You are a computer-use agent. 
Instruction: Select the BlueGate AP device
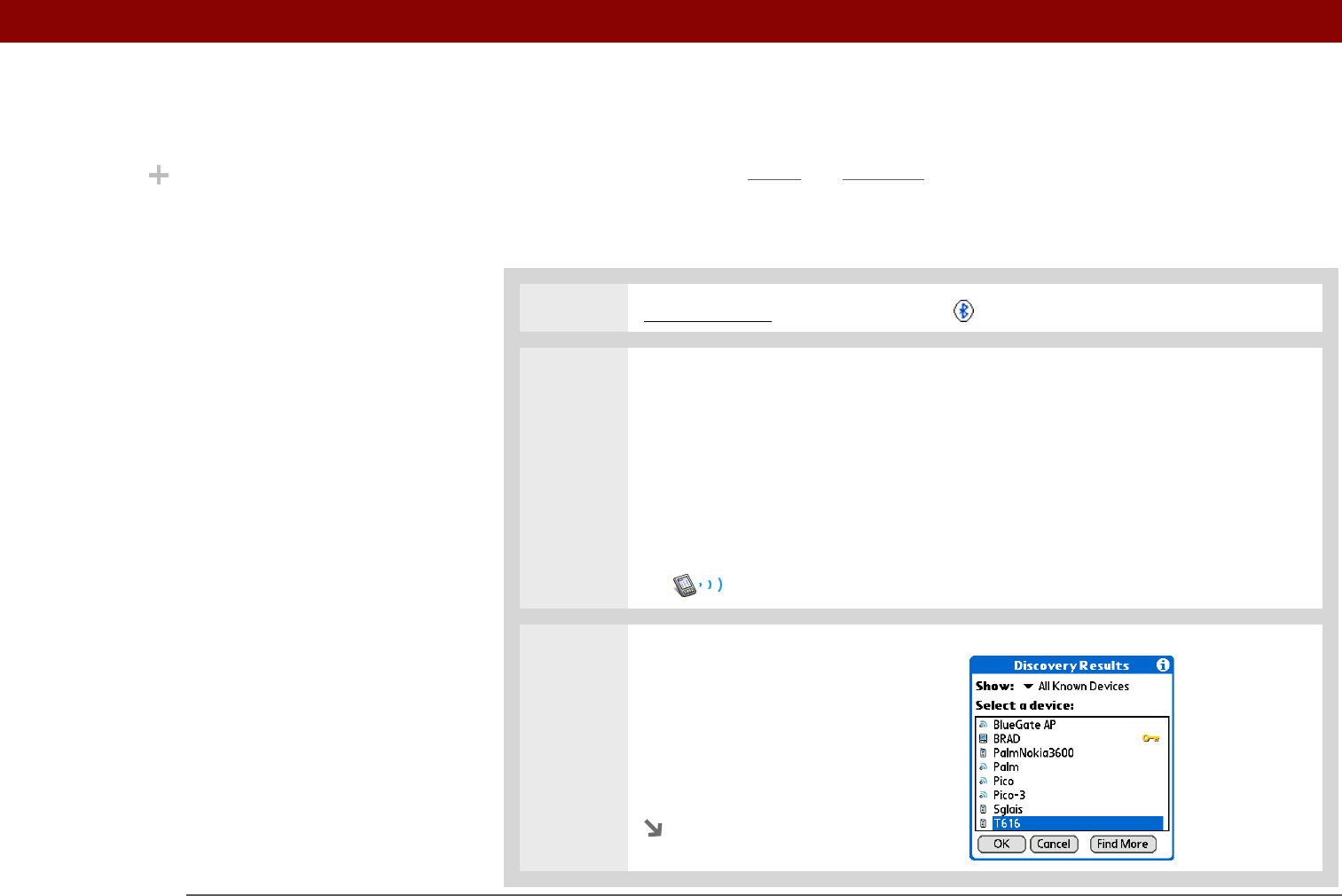pyautogui.click(x=1024, y=725)
